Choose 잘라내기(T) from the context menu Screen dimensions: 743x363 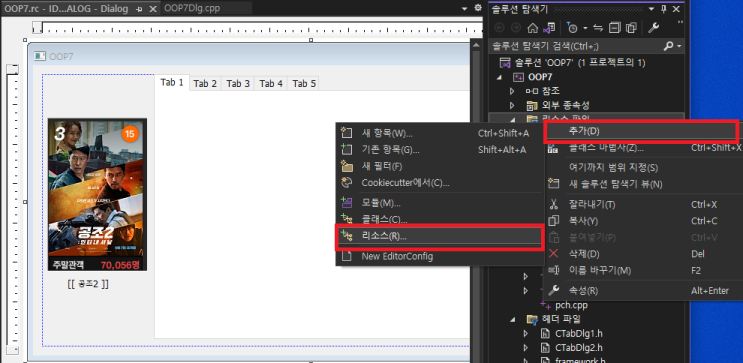(x=644, y=205)
